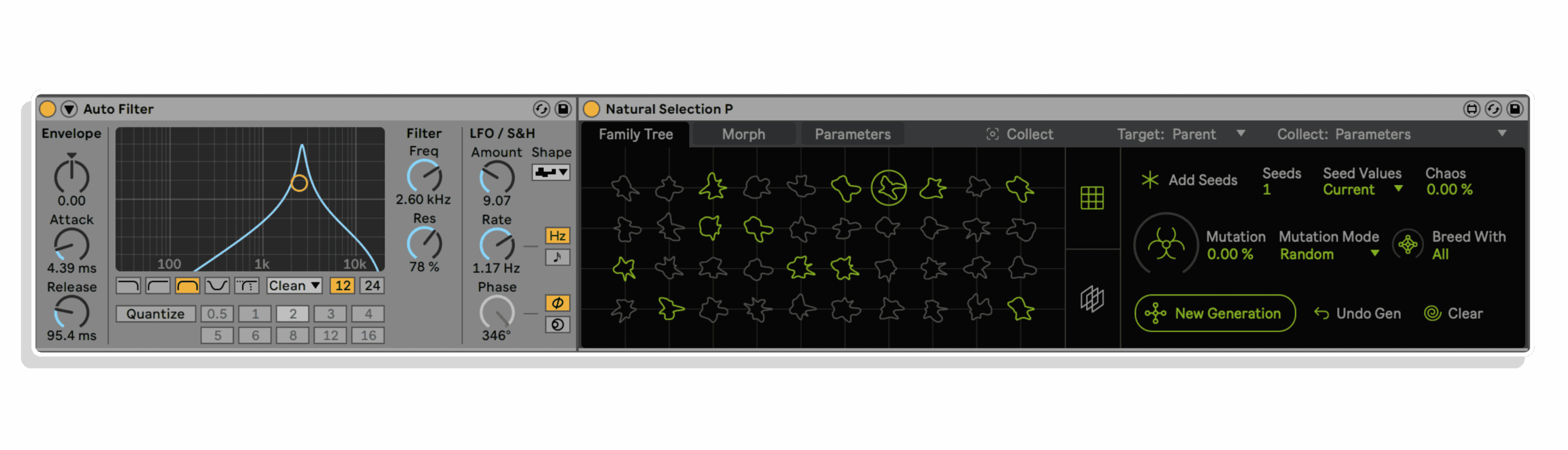Click the Collect label
Viewport: 1568px width, 450px height.
click(x=1030, y=134)
